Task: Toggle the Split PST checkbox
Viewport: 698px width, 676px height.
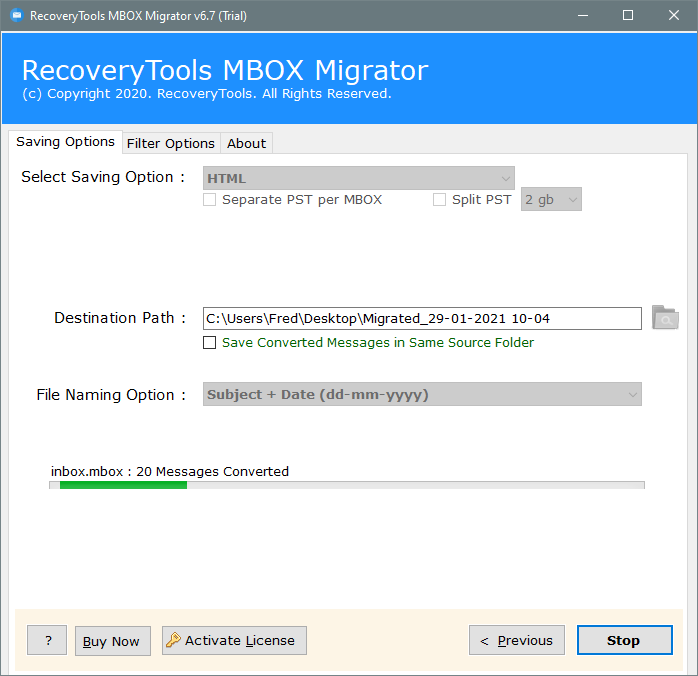Action: point(439,199)
